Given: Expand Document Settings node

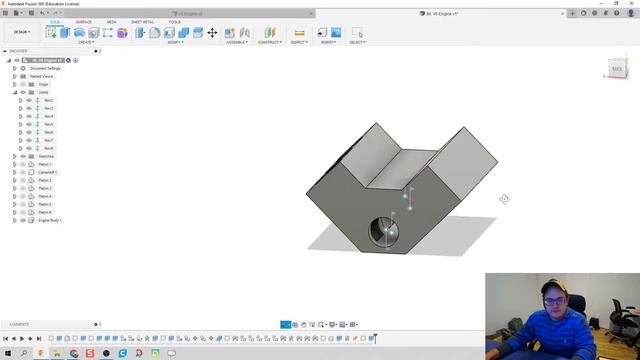Looking at the screenshot, I should (x=15, y=69).
